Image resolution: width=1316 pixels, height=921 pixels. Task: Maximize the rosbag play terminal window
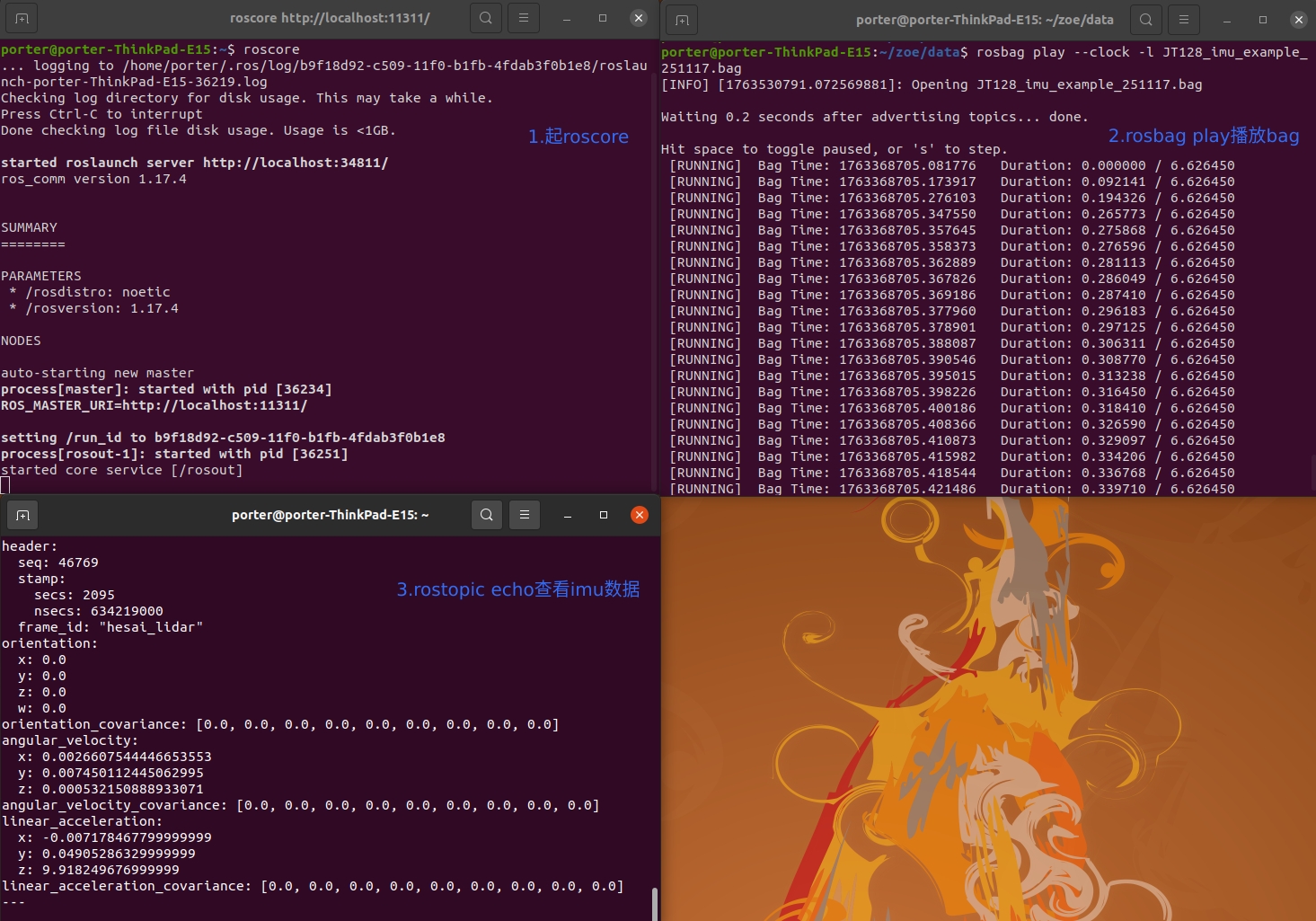coord(1263,19)
